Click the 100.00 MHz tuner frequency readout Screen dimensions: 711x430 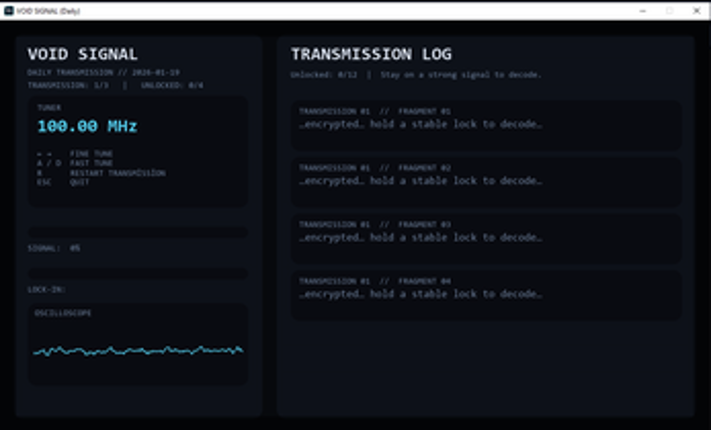pos(87,127)
